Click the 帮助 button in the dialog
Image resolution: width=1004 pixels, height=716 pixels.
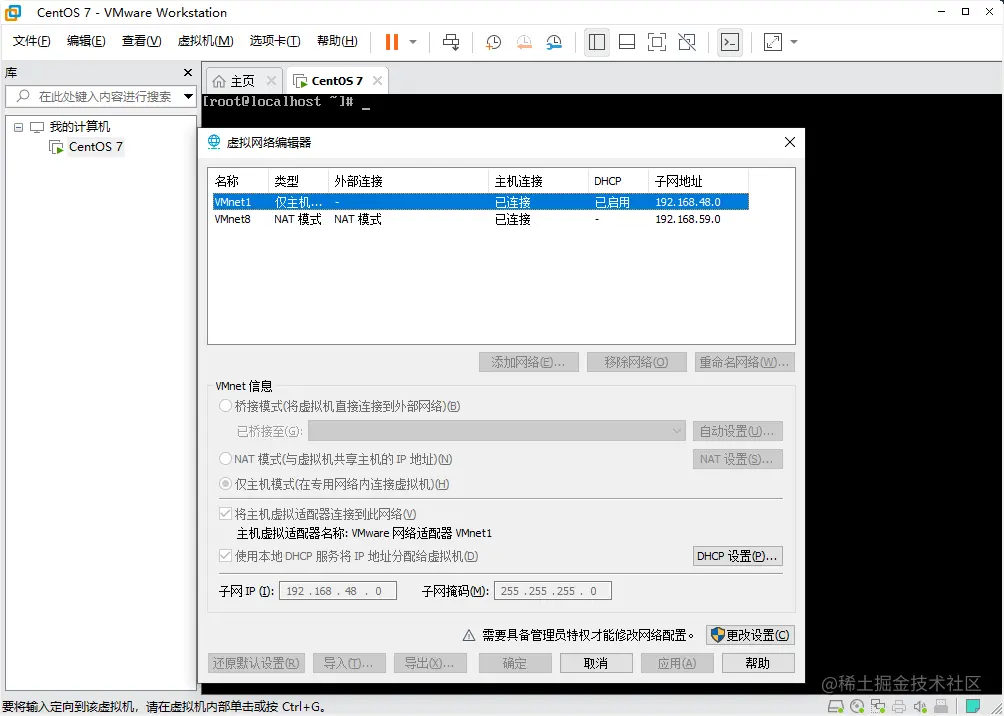click(x=758, y=663)
